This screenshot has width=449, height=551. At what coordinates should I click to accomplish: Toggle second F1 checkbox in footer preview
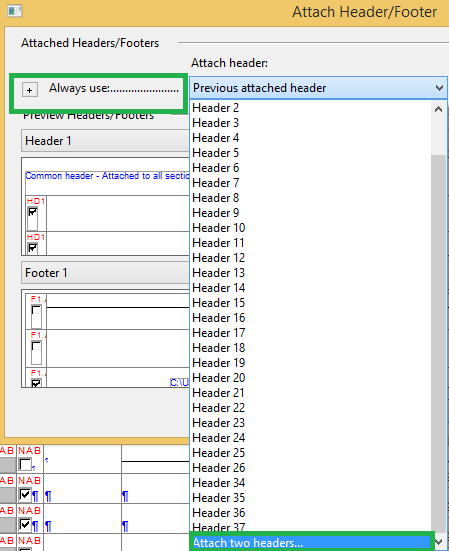tap(36, 346)
